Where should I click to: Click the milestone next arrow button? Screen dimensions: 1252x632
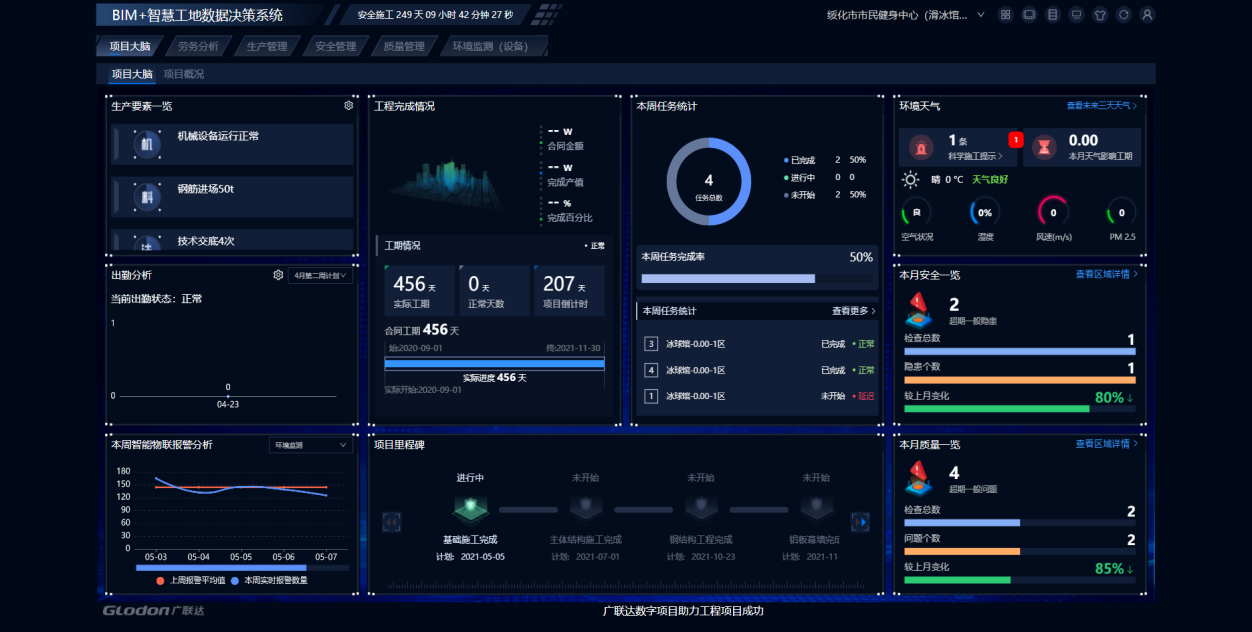click(x=859, y=522)
